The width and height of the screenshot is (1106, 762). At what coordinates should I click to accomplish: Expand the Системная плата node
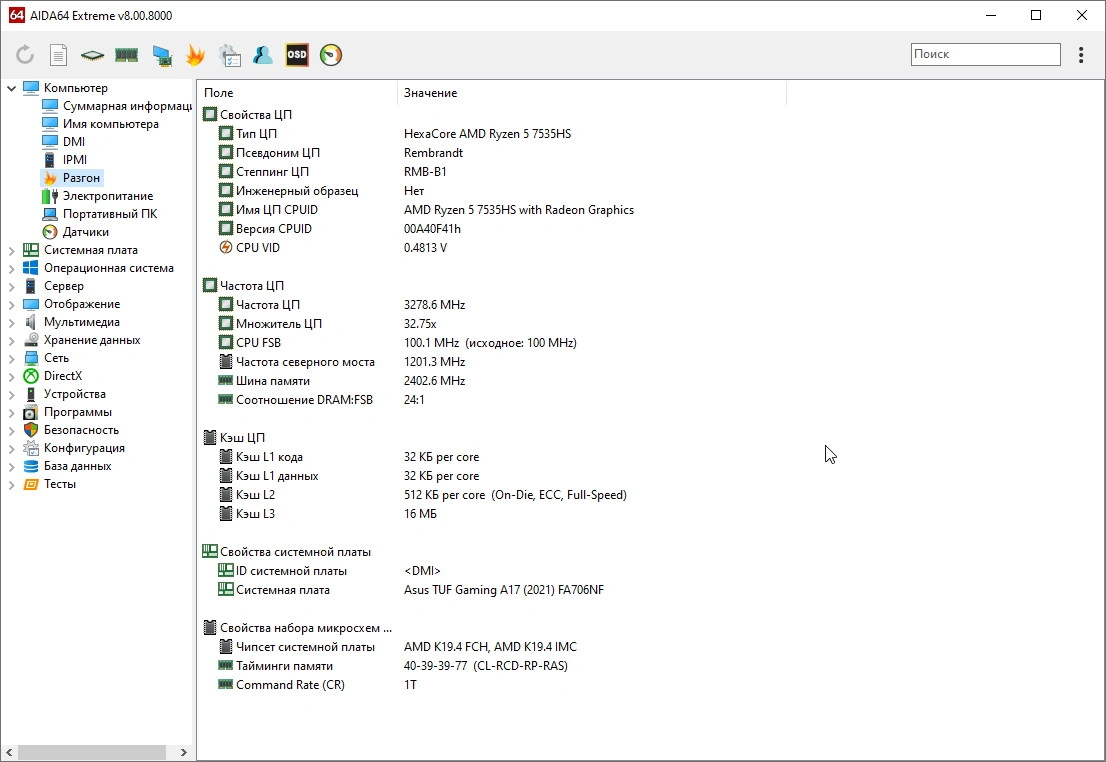[11, 250]
